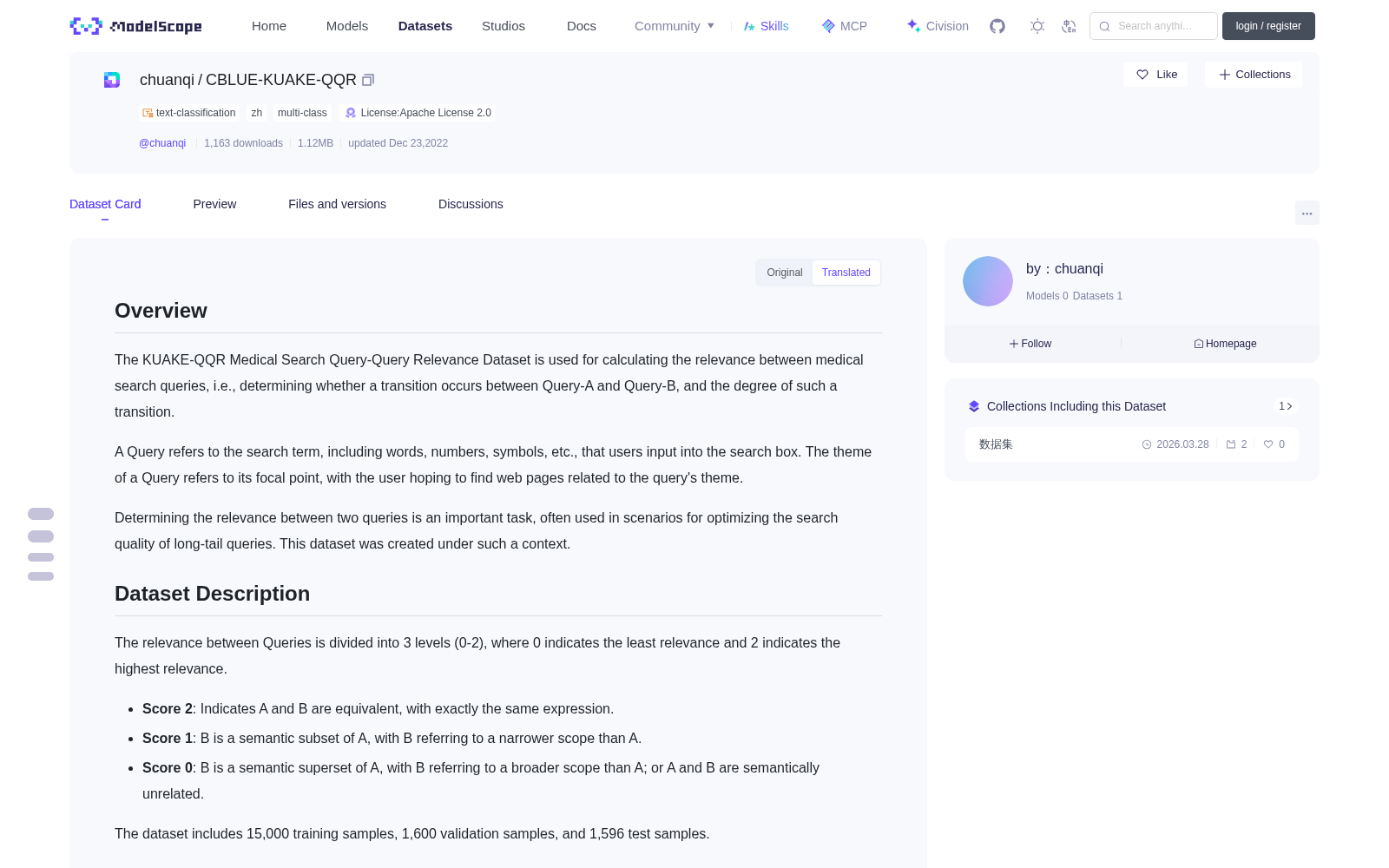Open the three-dot more options menu

1307,214
